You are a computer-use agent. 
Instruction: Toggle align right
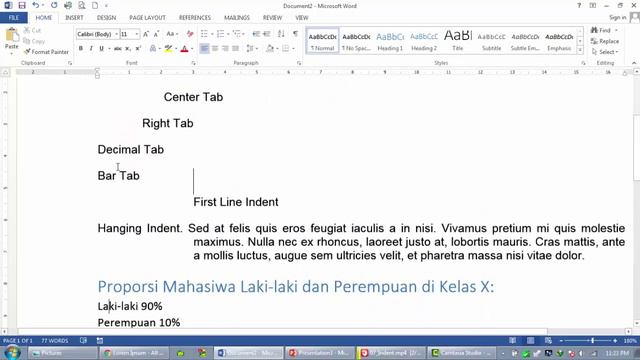[225, 49]
